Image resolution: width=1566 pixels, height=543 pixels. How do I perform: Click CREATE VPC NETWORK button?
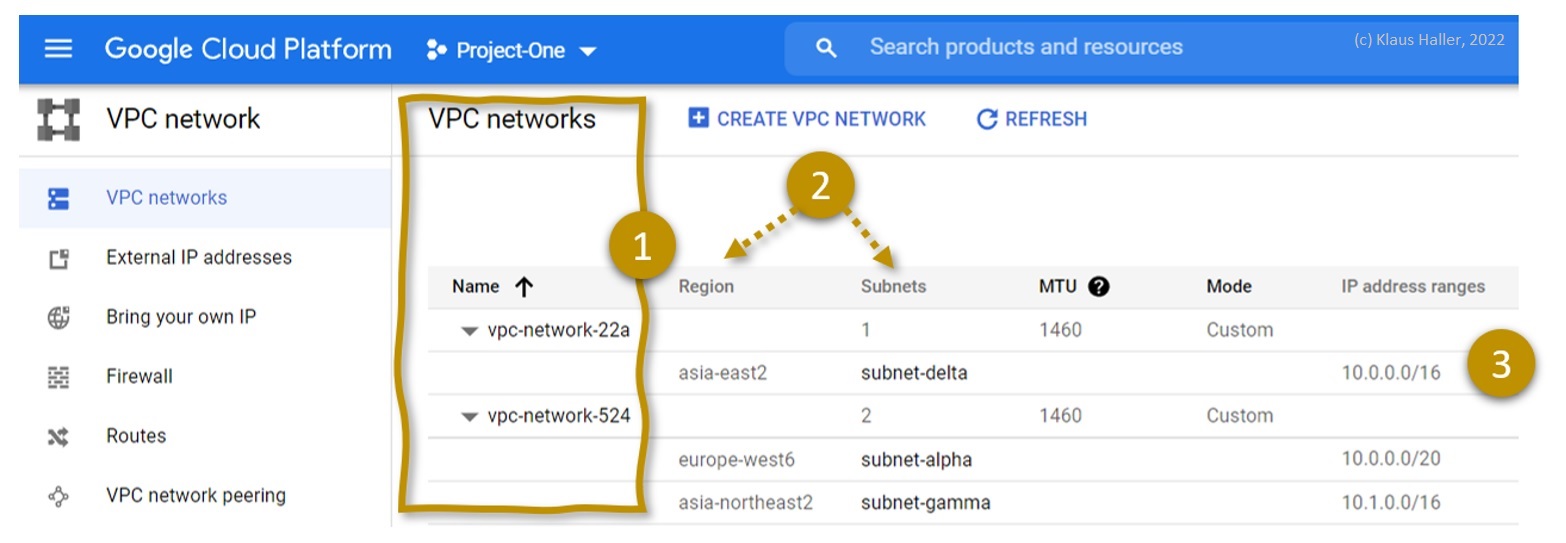point(807,119)
